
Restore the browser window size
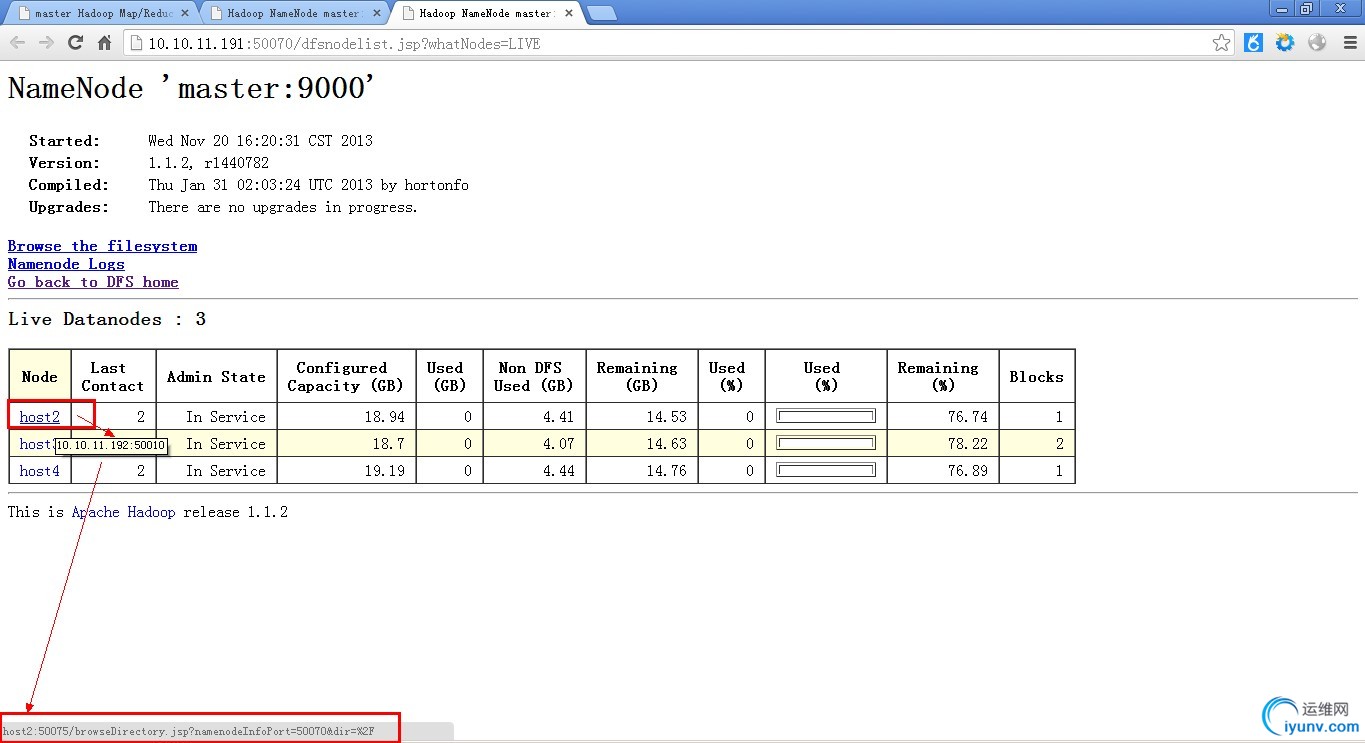click(1306, 8)
